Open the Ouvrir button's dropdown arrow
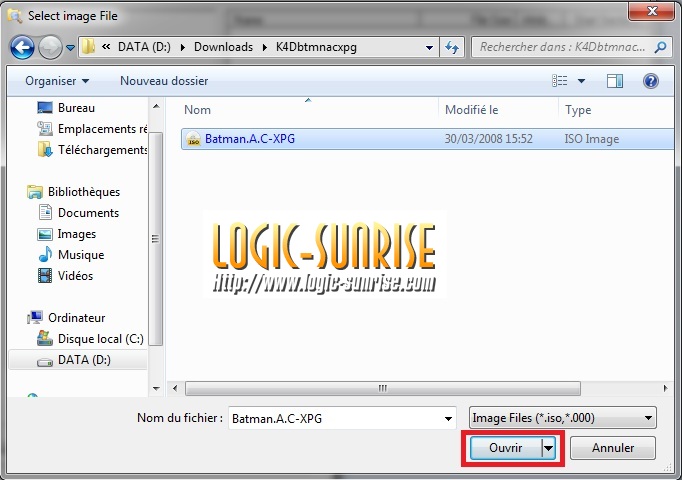Viewport: 682px width, 480px height. [548, 448]
